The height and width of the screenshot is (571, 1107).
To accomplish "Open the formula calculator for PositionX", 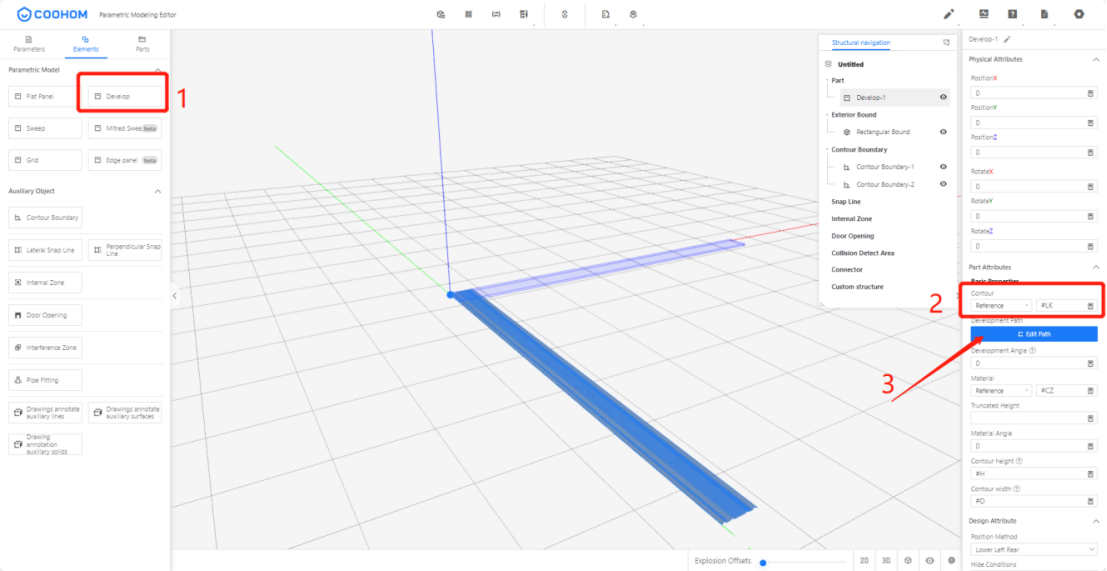I will pos(1090,93).
